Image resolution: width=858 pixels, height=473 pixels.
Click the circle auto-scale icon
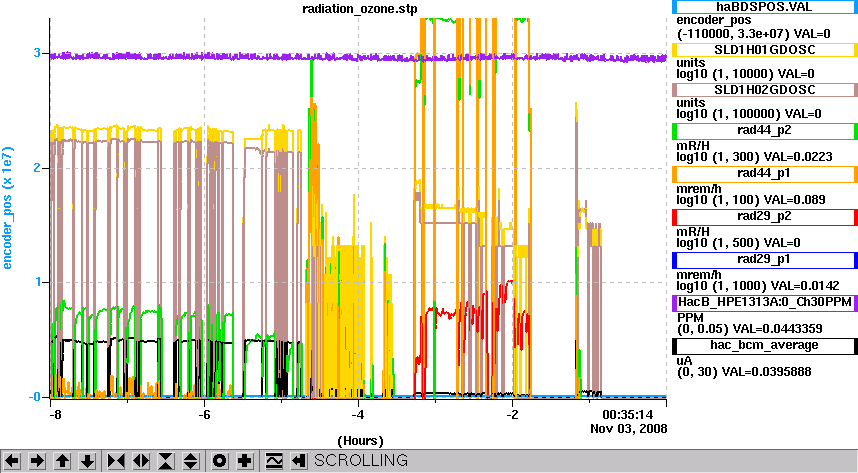coord(219,461)
